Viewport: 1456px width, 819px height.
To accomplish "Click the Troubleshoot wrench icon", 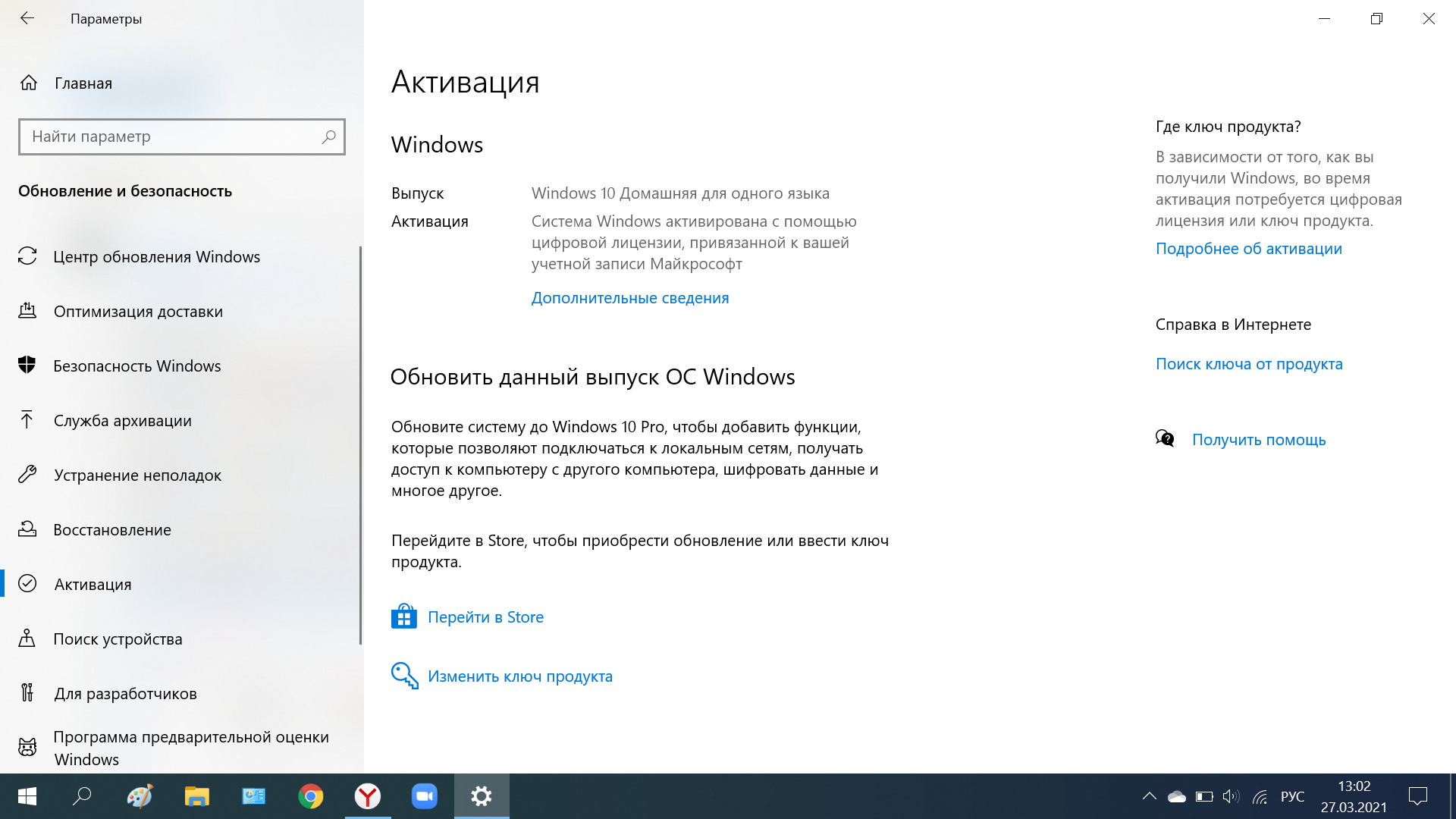I will click(27, 475).
